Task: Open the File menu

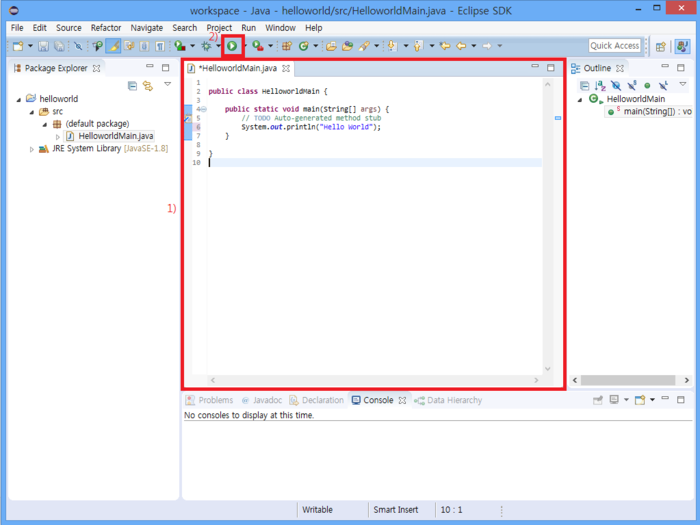Action: (x=17, y=28)
